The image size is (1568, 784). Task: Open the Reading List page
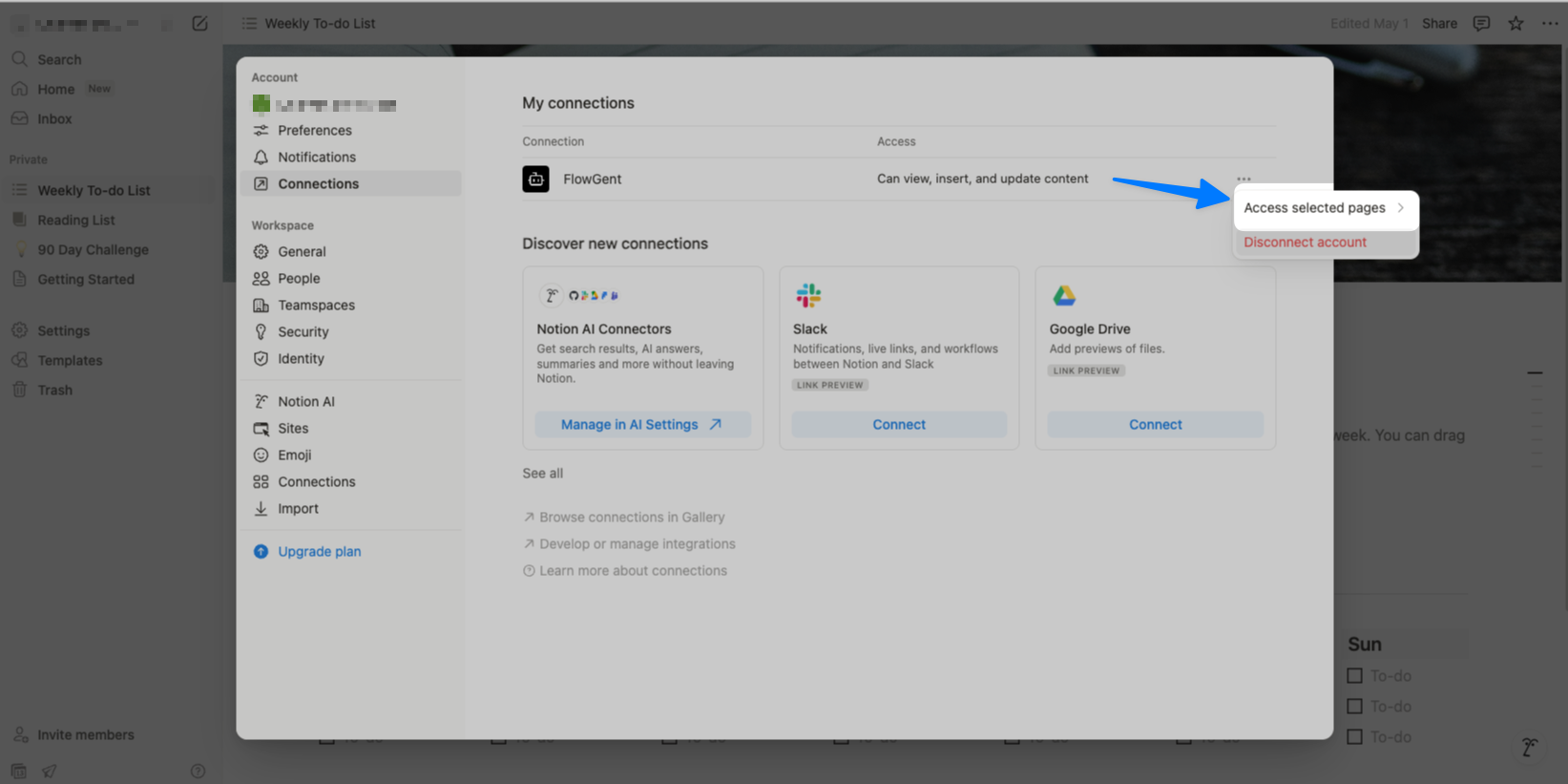tap(76, 220)
